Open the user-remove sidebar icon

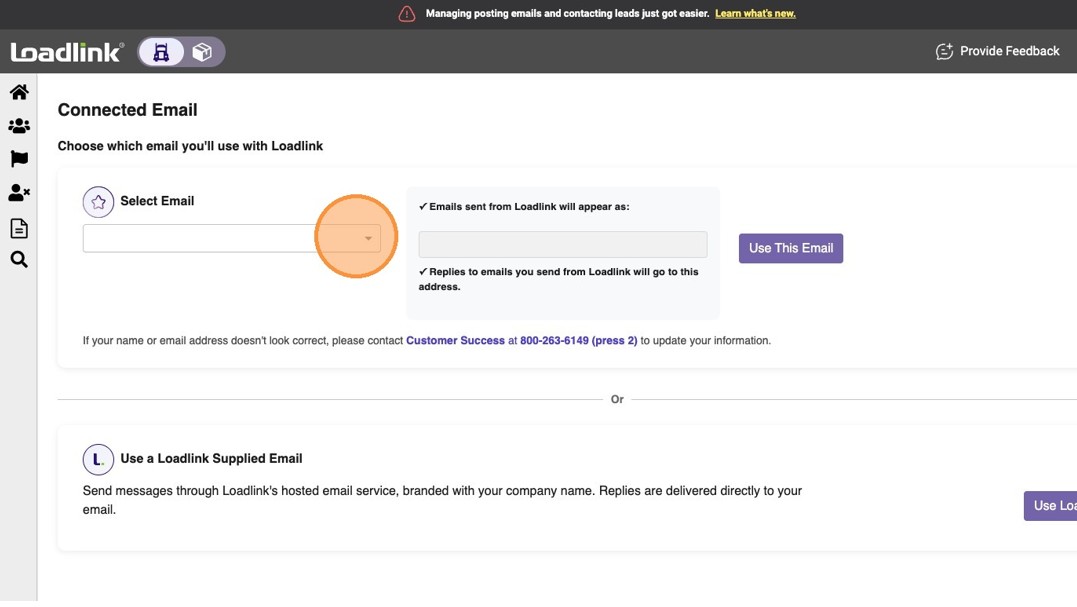(19, 193)
